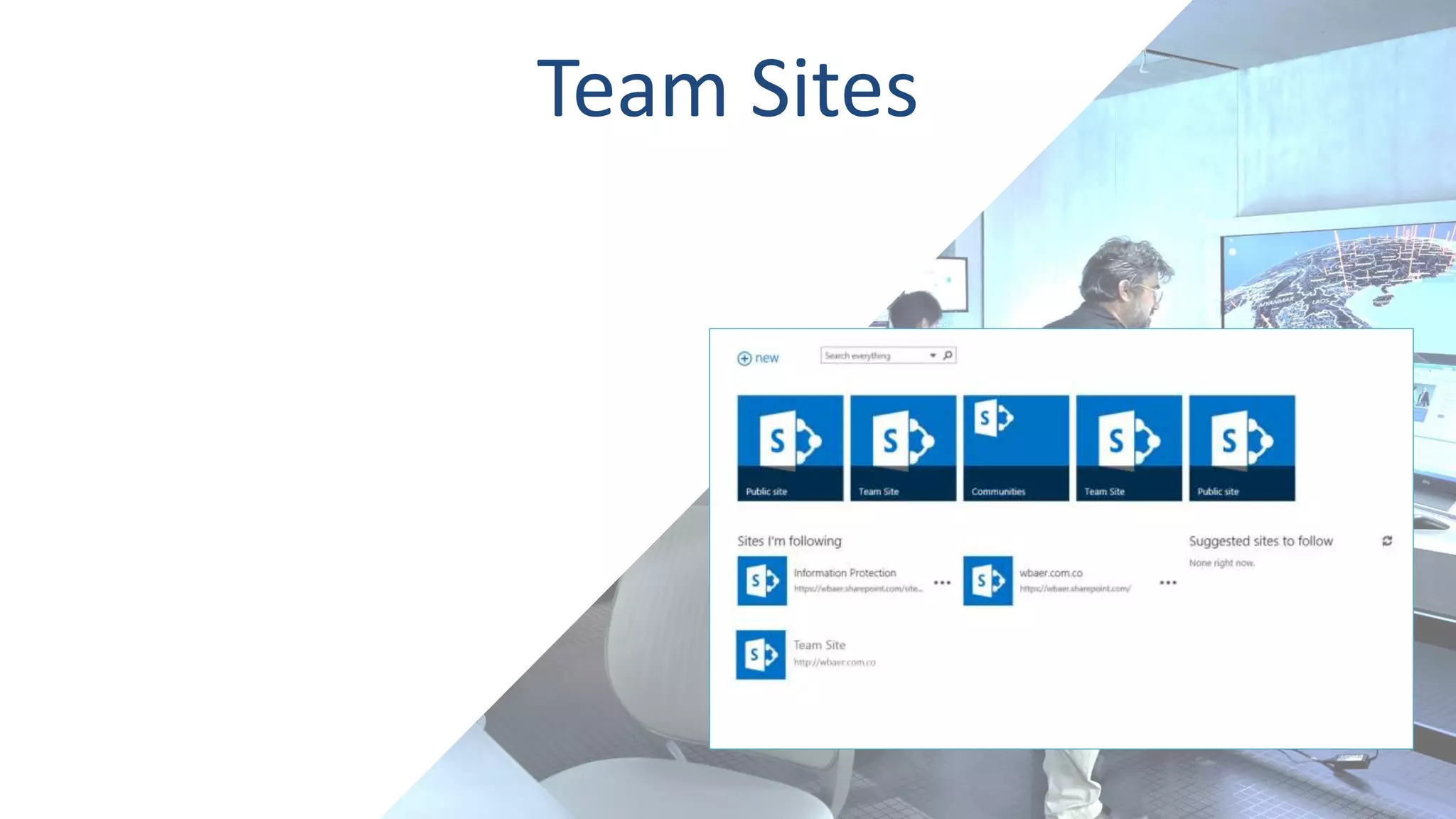This screenshot has height=819, width=1456.
Task: Open the search scope dropdown arrow
Action: 933,355
